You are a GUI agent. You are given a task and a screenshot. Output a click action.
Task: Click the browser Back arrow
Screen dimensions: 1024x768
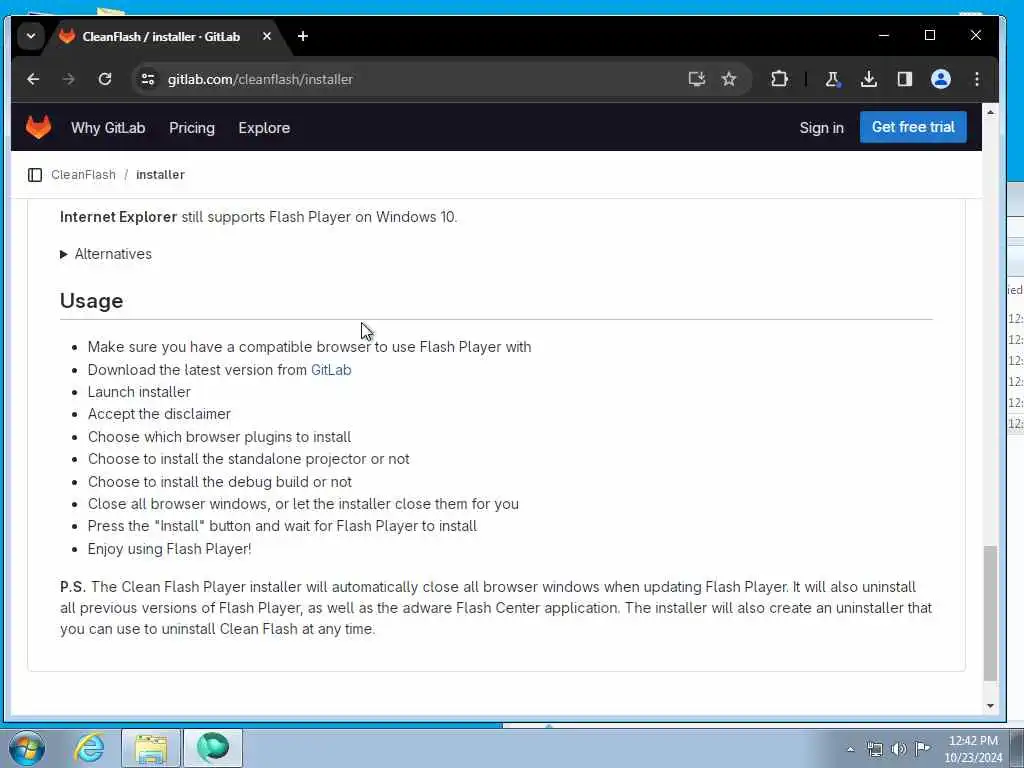[33, 79]
